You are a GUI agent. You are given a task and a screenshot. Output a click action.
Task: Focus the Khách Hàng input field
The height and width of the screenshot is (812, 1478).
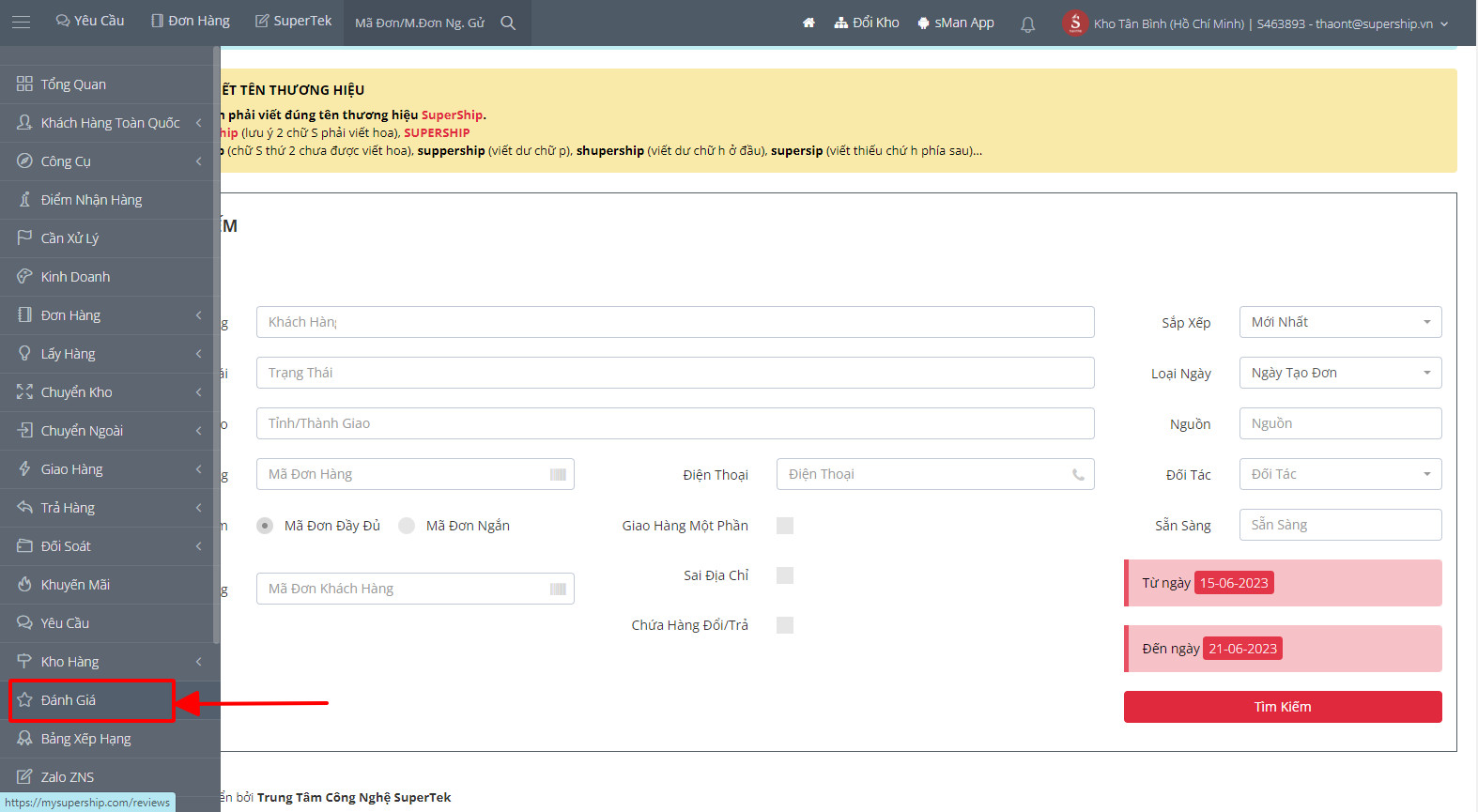675,322
